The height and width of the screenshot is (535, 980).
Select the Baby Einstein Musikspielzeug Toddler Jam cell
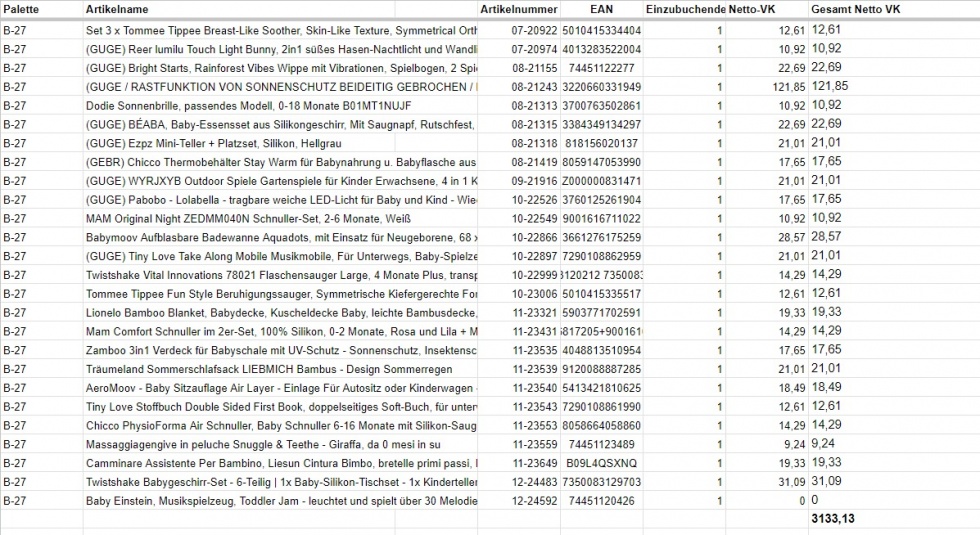tap(281, 501)
